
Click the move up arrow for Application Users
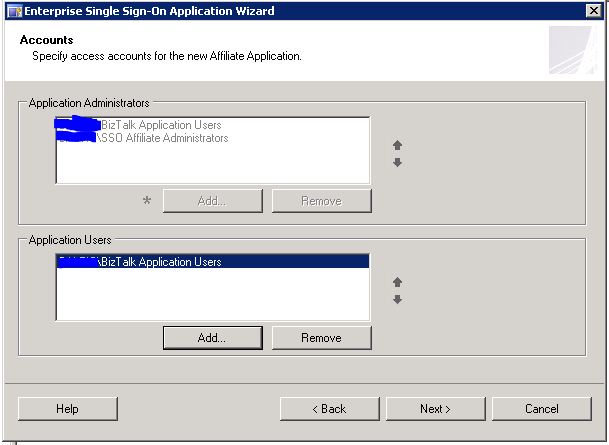click(397, 282)
